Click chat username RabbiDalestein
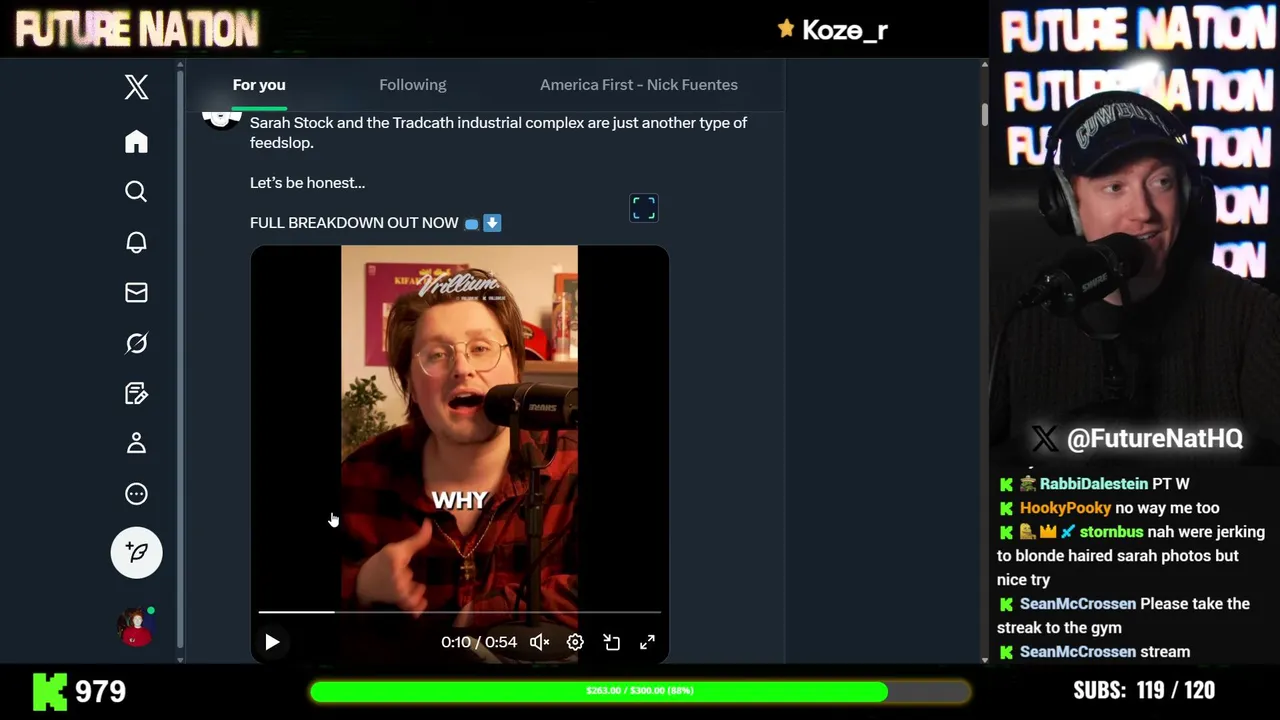The image size is (1280, 720). (x=1094, y=484)
